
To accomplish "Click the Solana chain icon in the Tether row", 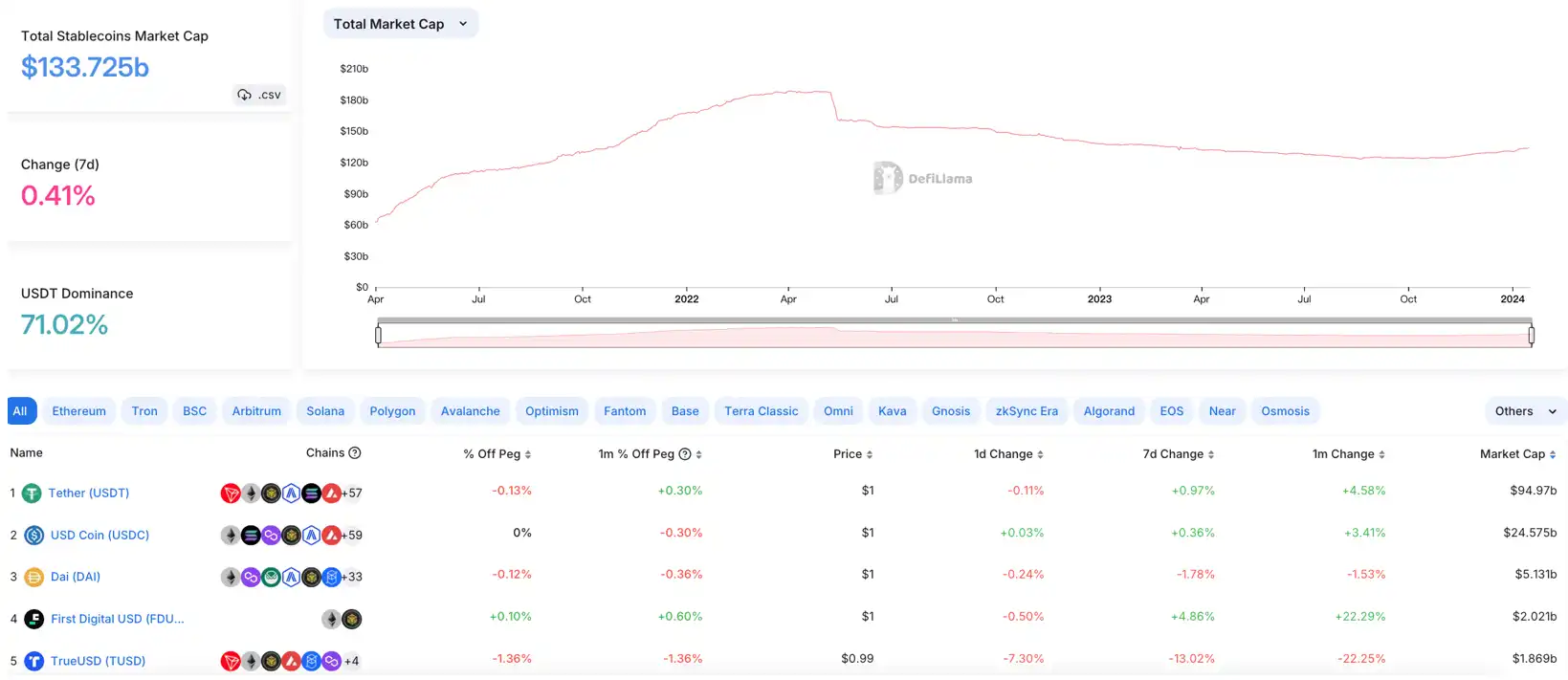I will [x=311, y=494].
